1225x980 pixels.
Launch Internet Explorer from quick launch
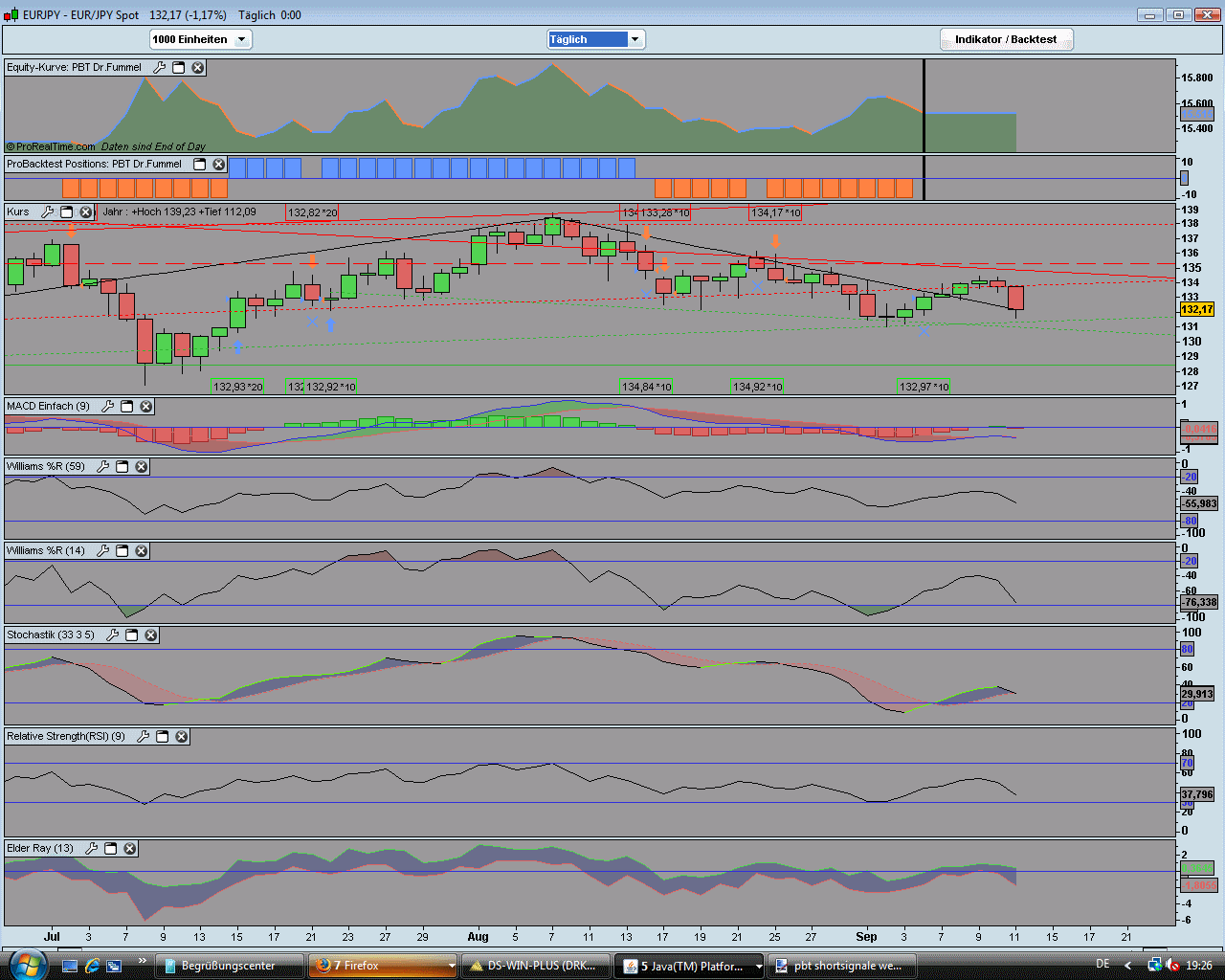pyautogui.click(x=92, y=966)
